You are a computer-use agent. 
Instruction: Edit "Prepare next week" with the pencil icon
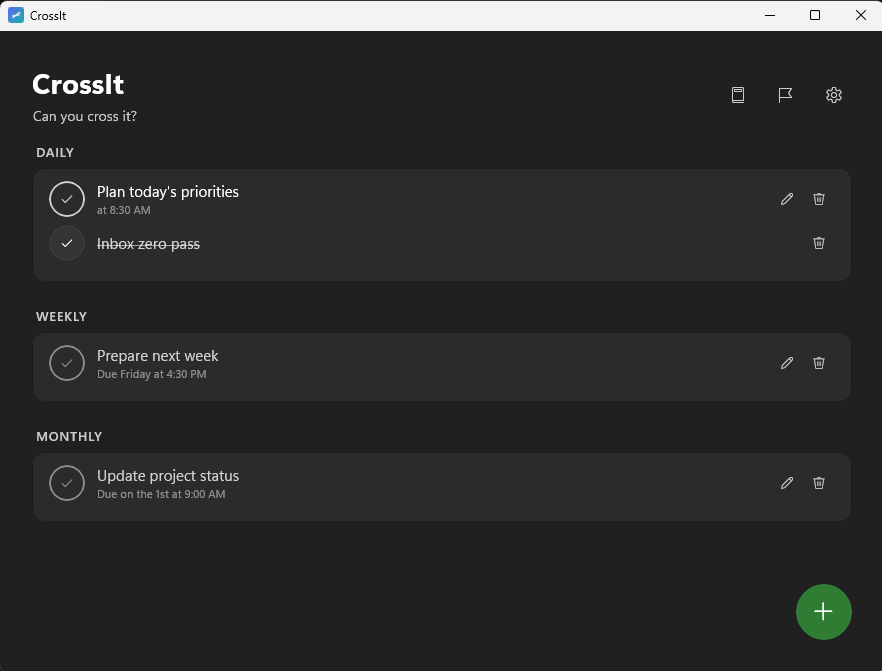point(787,363)
